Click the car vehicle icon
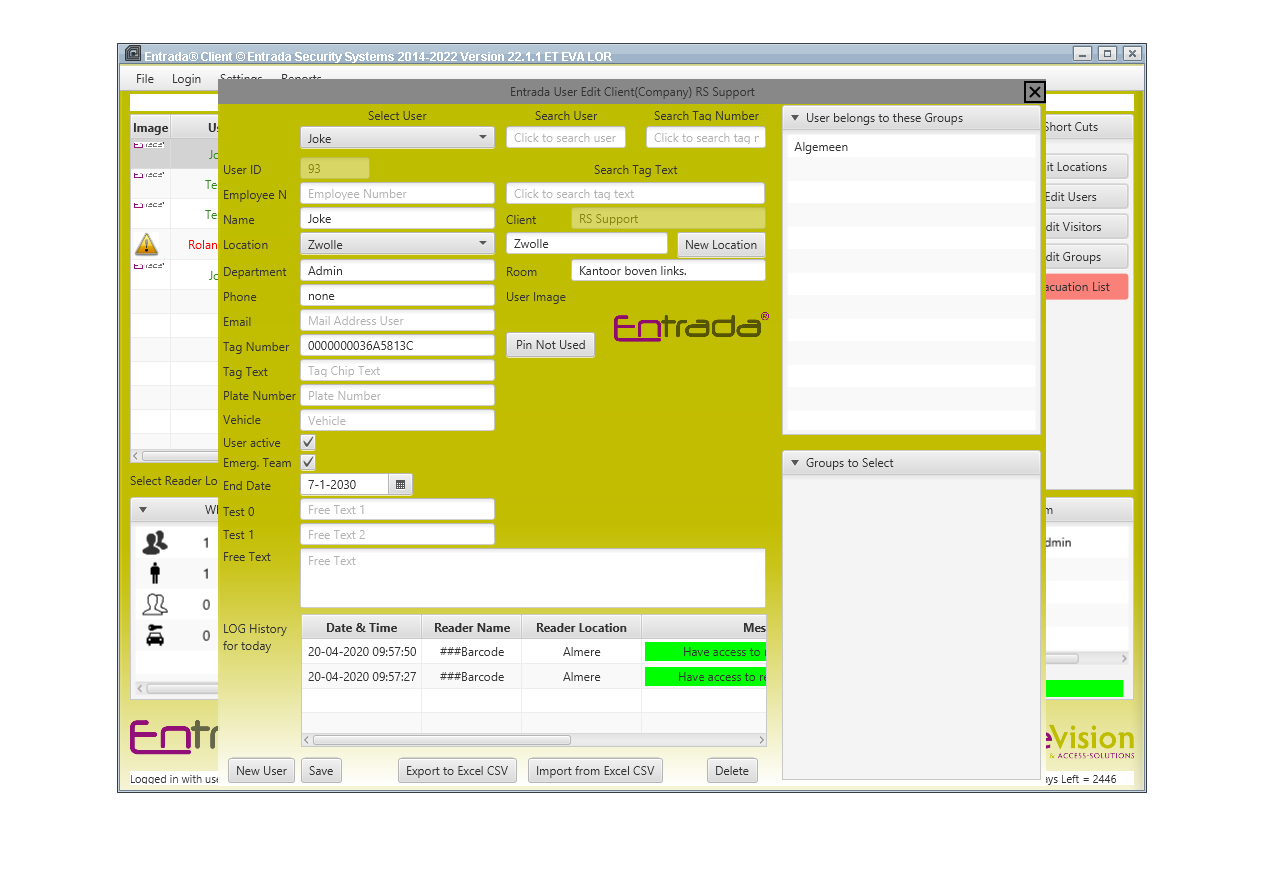1263x880 pixels. tap(155, 635)
